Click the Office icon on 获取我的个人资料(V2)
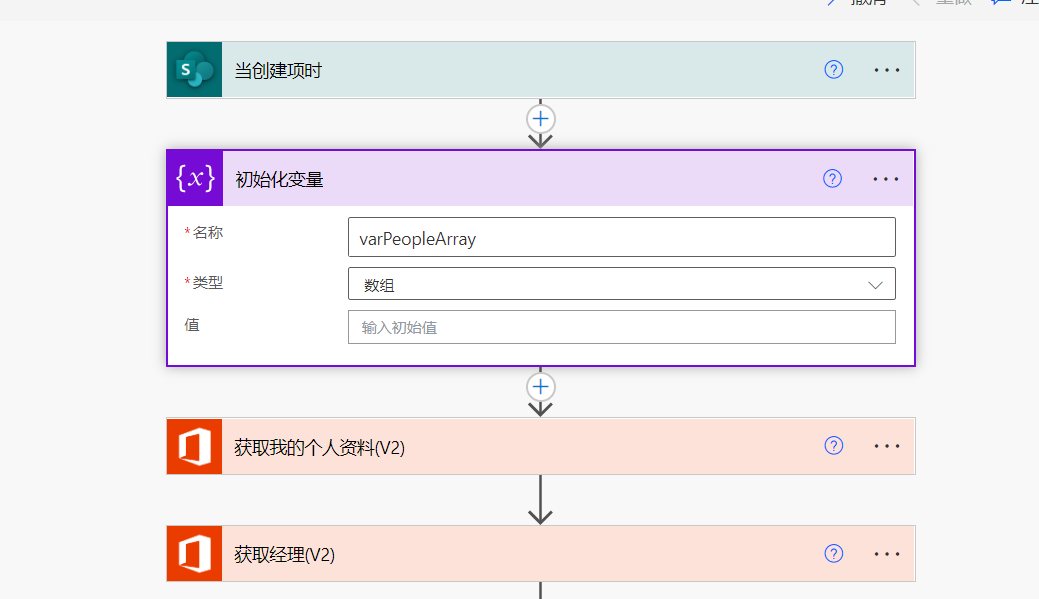 (x=194, y=446)
